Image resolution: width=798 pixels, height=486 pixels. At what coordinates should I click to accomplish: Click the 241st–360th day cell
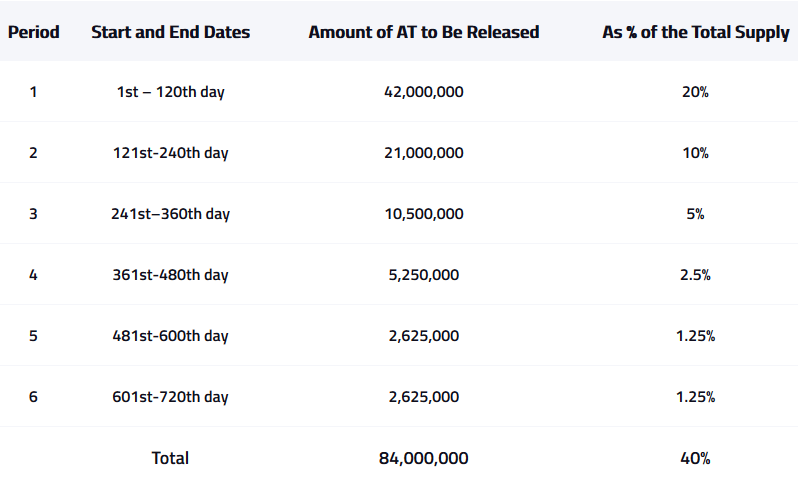point(170,214)
